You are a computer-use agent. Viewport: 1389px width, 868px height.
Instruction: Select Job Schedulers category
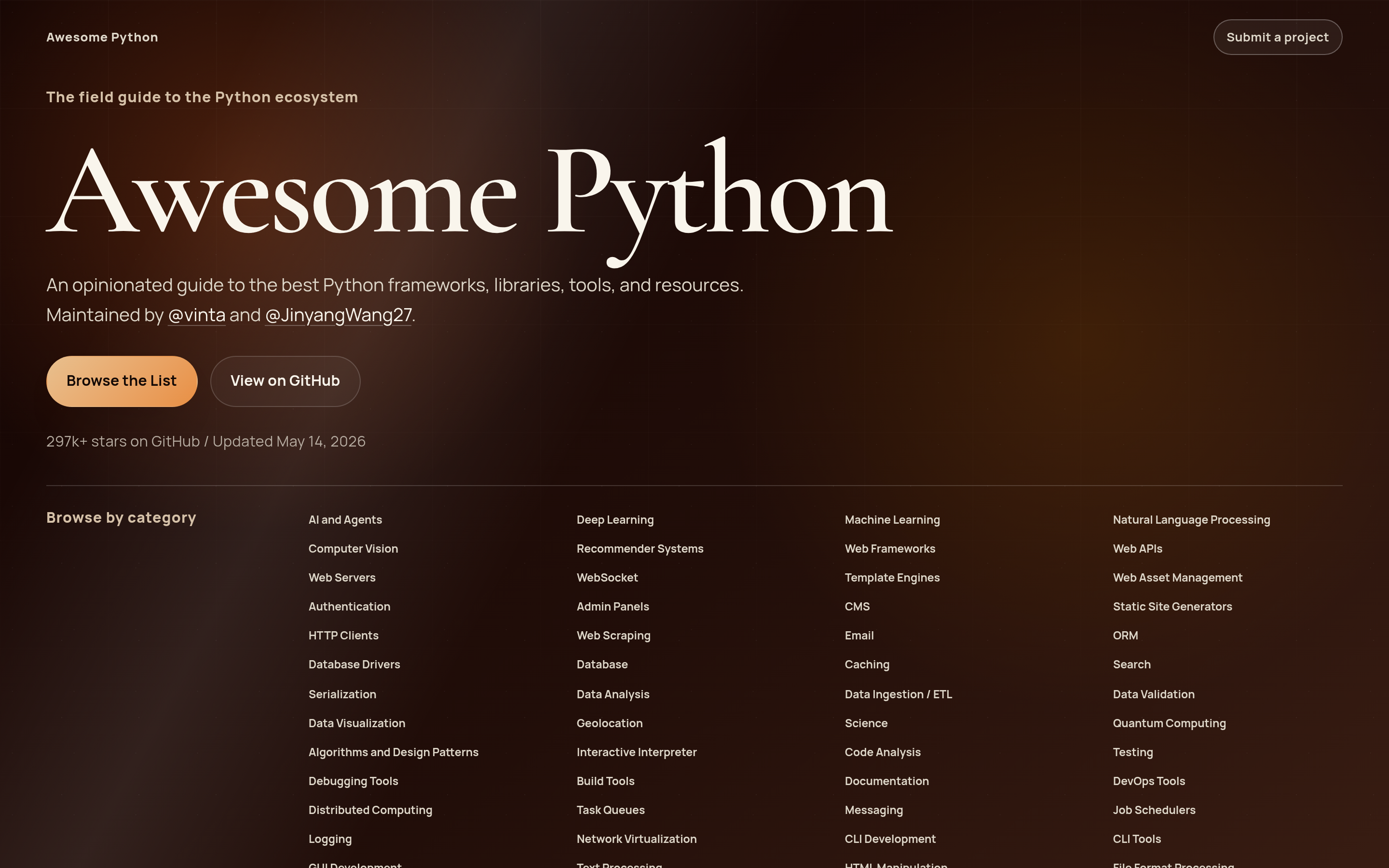click(x=1154, y=811)
